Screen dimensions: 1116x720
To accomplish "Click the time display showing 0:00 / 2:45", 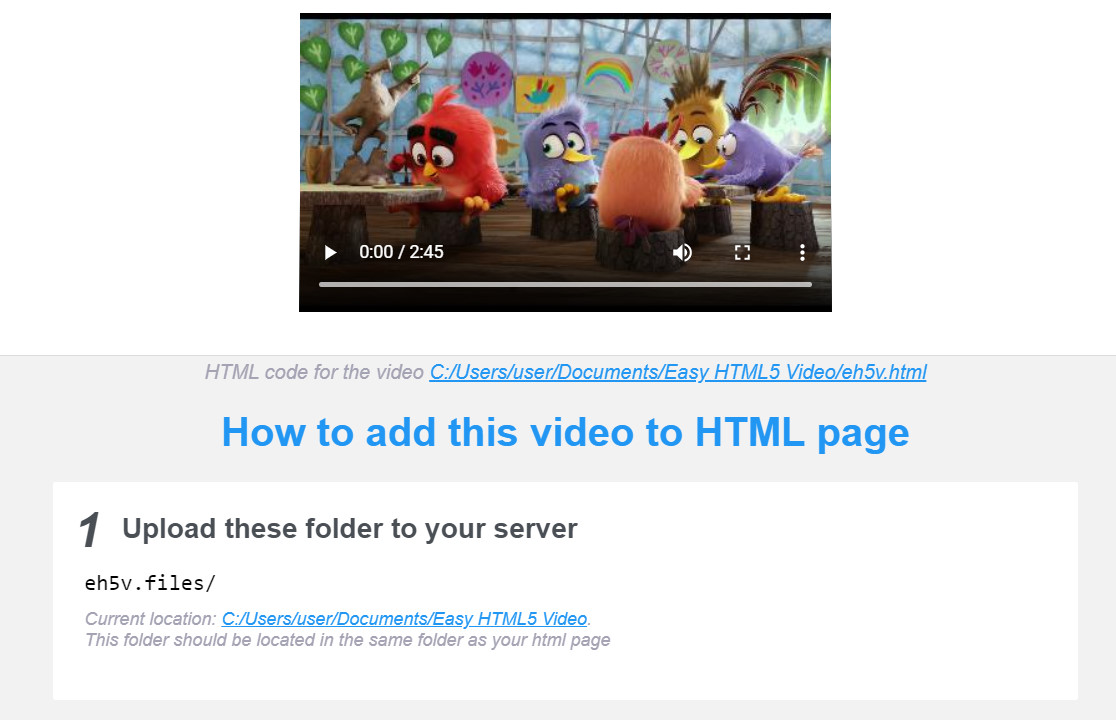I will point(401,252).
